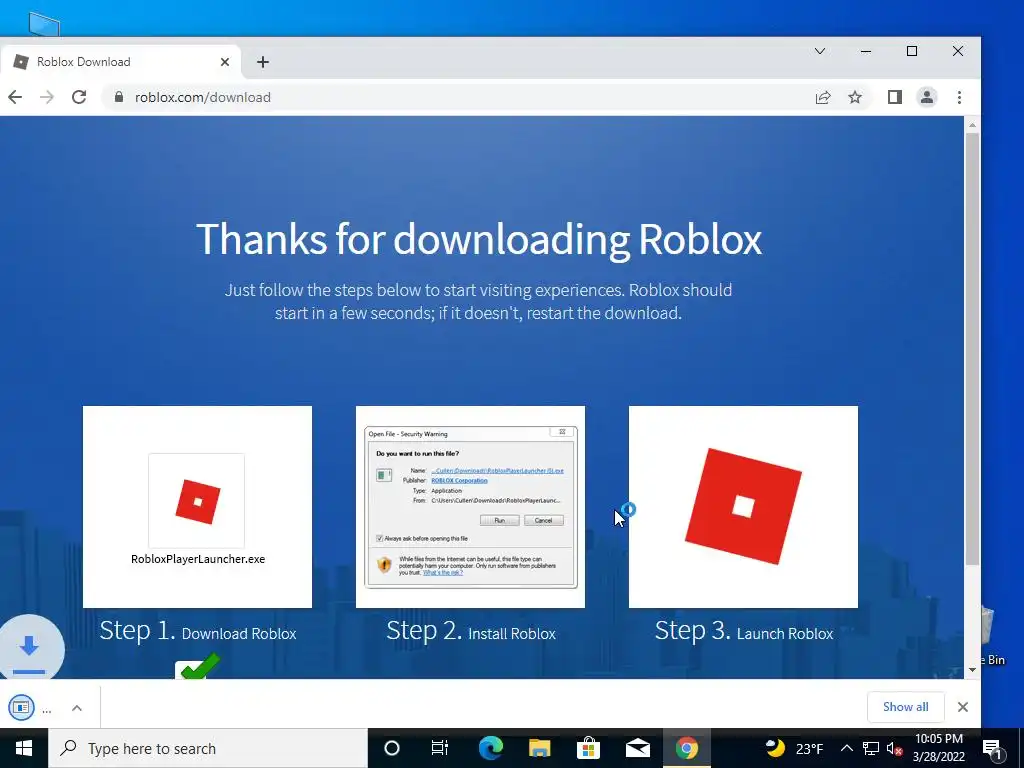Open a new browser tab

tap(263, 62)
